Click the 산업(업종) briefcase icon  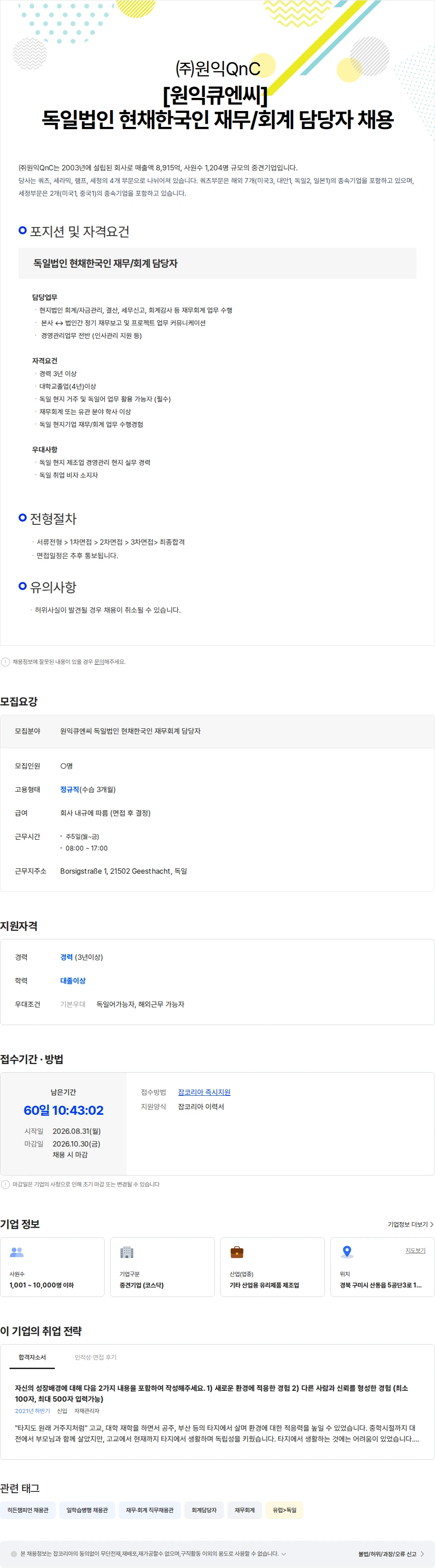point(237,1252)
